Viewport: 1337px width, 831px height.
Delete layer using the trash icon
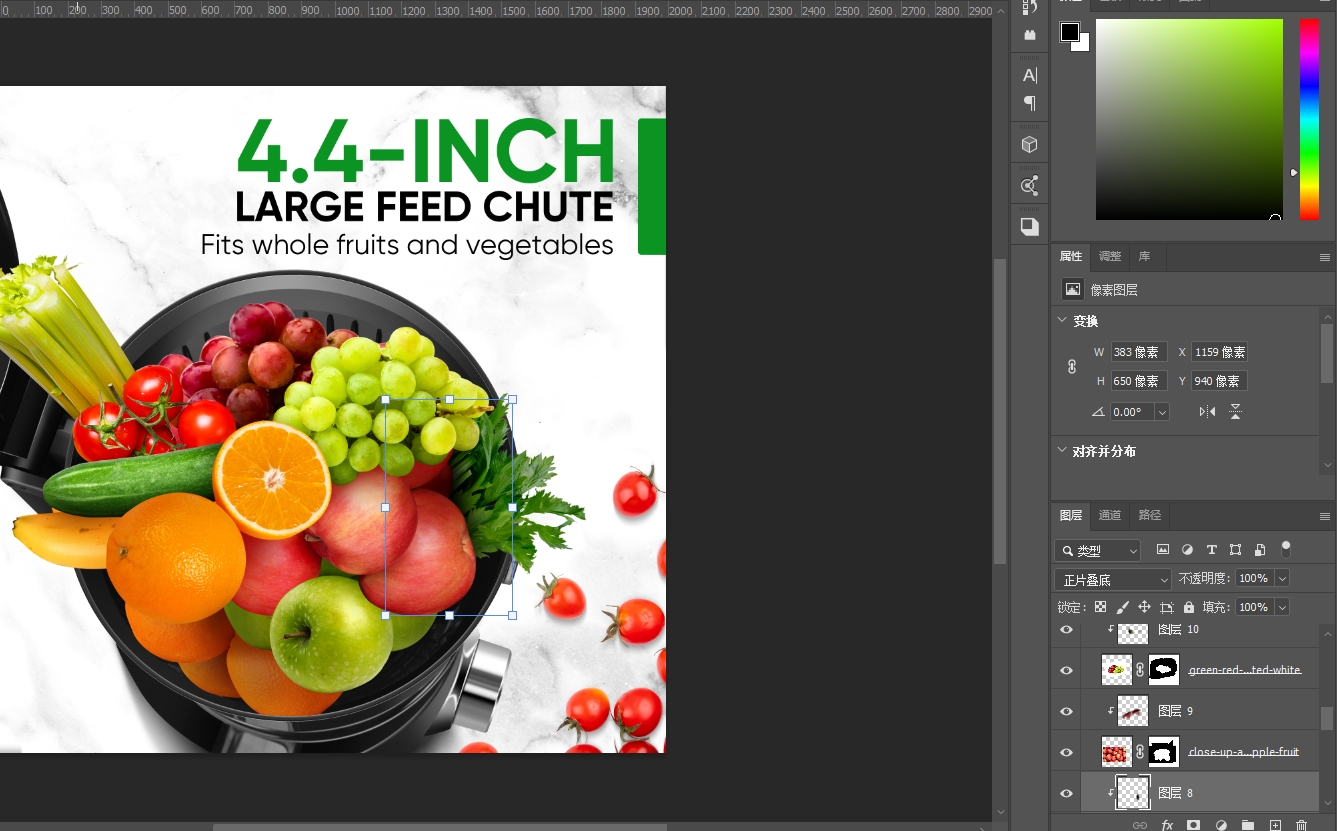(x=1301, y=825)
